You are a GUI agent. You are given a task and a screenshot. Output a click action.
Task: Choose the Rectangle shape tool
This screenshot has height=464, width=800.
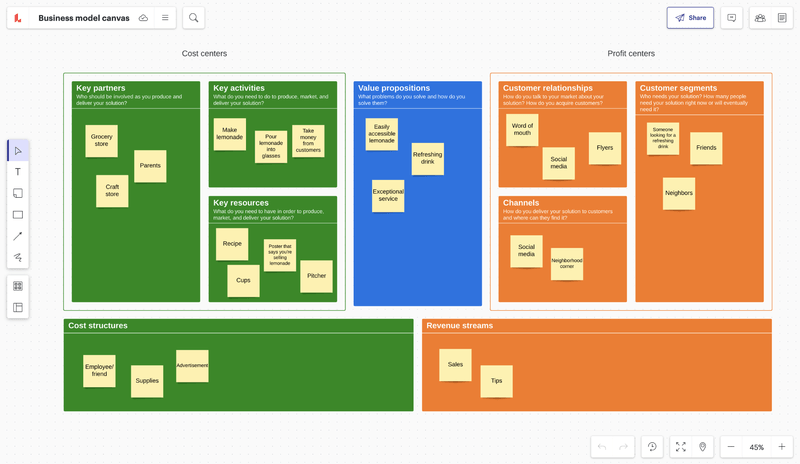tap(18, 215)
